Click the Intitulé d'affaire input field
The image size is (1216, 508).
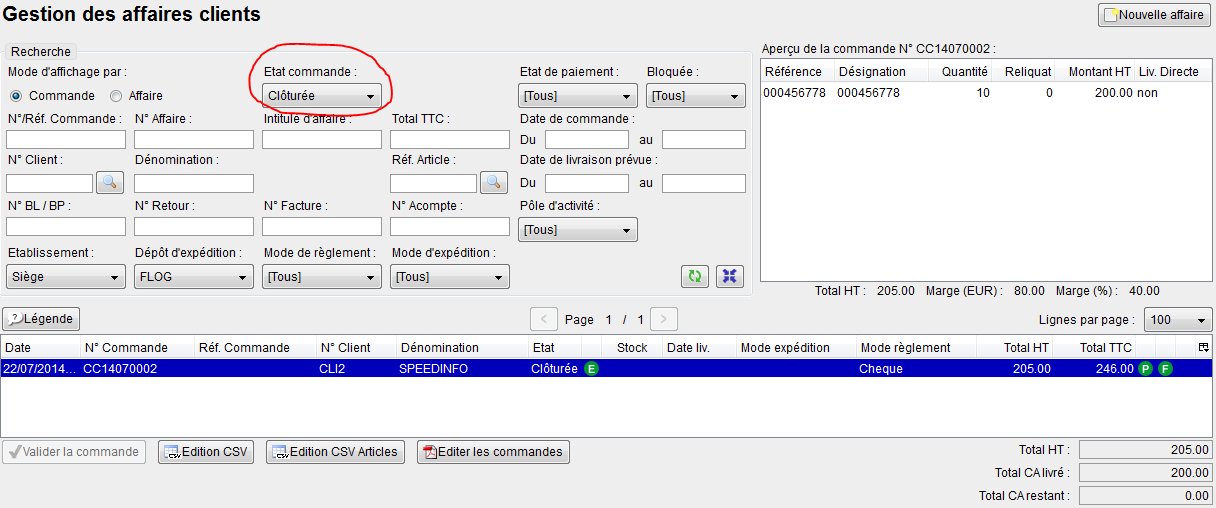coord(322,139)
